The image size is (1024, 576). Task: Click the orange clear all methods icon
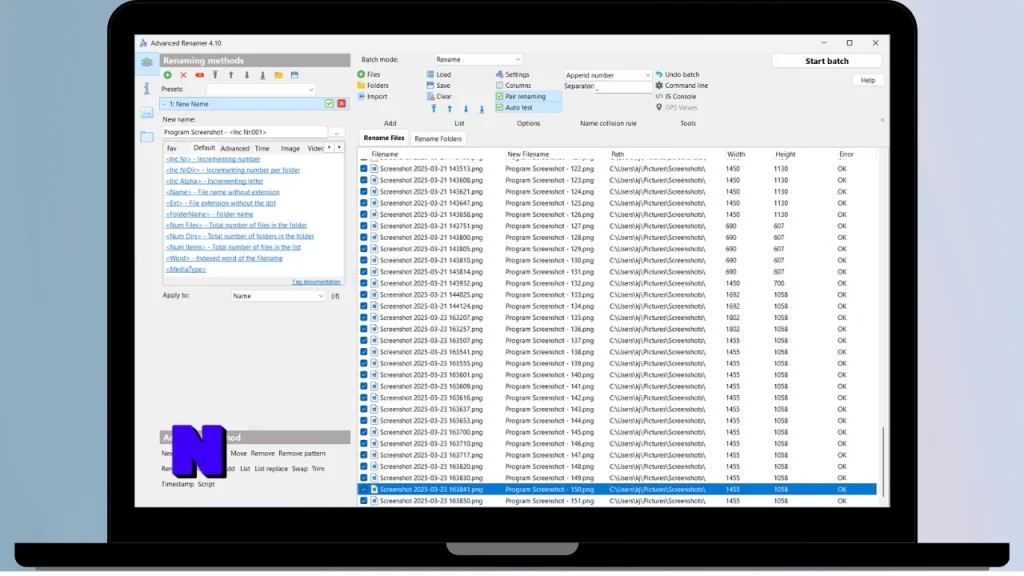pyautogui.click(x=199, y=75)
